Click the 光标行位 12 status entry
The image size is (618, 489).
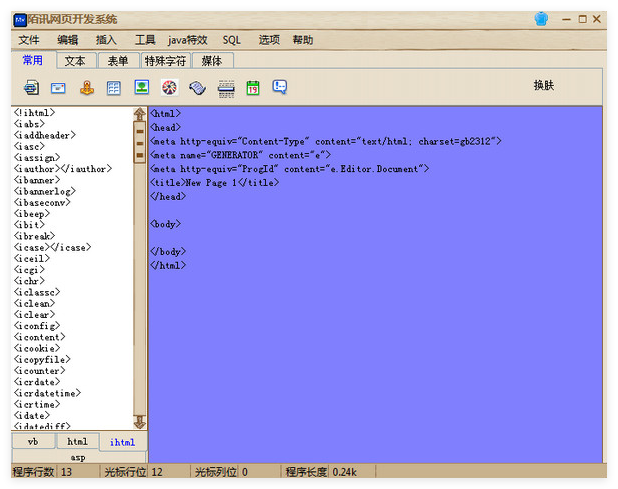(134, 472)
